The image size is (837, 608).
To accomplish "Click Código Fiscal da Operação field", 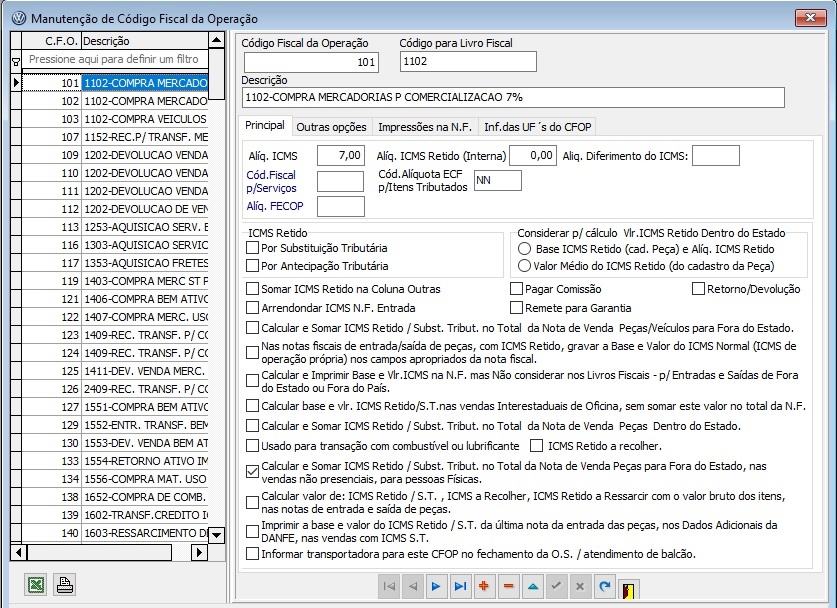I will (x=311, y=62).
